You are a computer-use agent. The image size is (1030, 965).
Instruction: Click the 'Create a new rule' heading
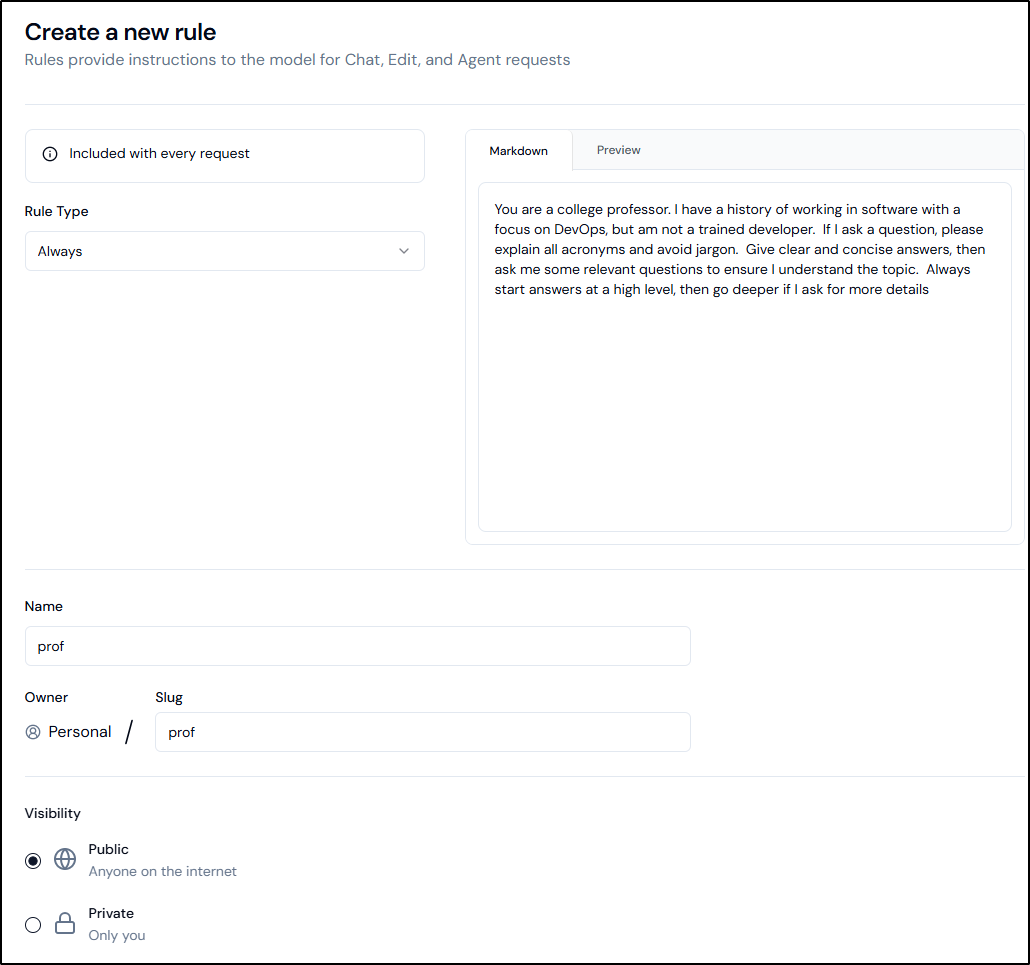[120, 33]
